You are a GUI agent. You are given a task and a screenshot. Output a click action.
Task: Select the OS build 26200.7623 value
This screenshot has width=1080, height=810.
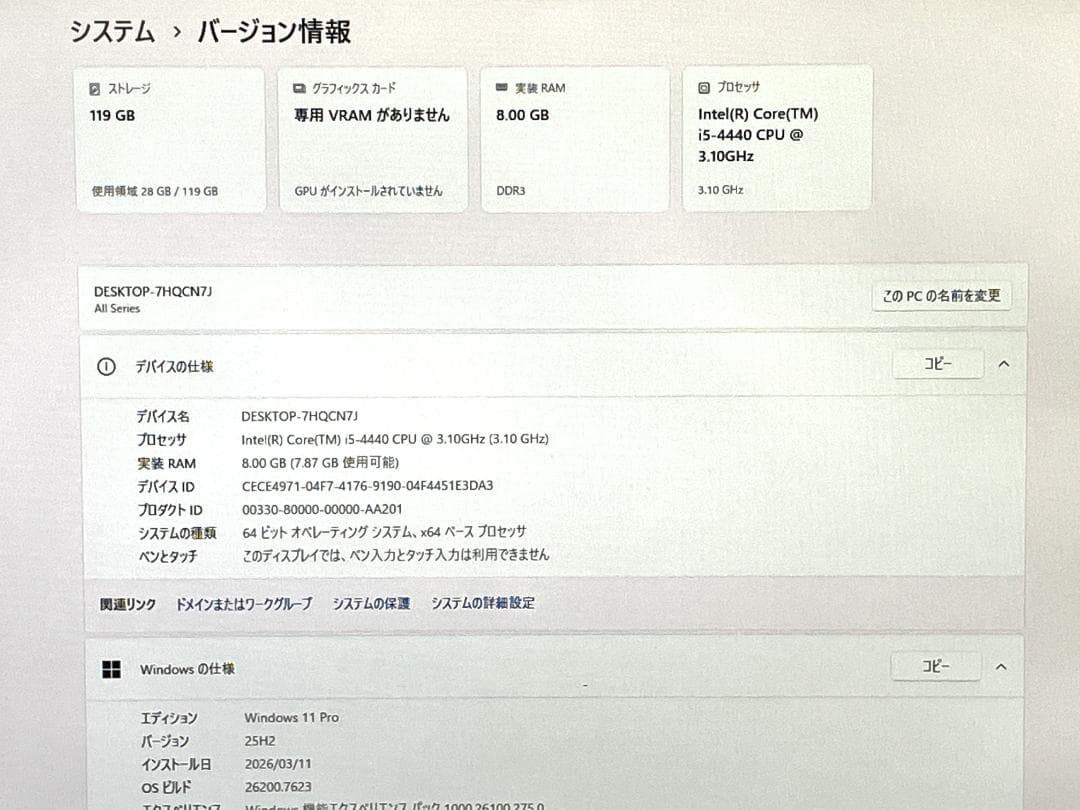278,787
